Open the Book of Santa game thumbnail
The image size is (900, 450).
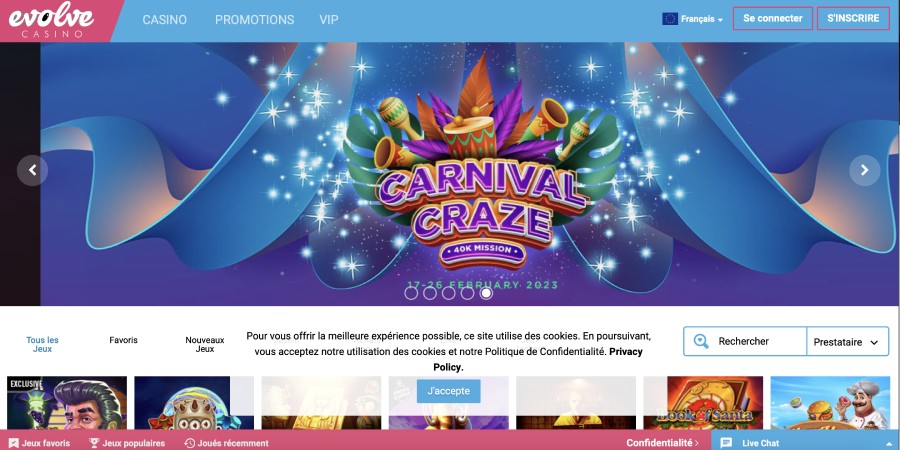point(703,403)
